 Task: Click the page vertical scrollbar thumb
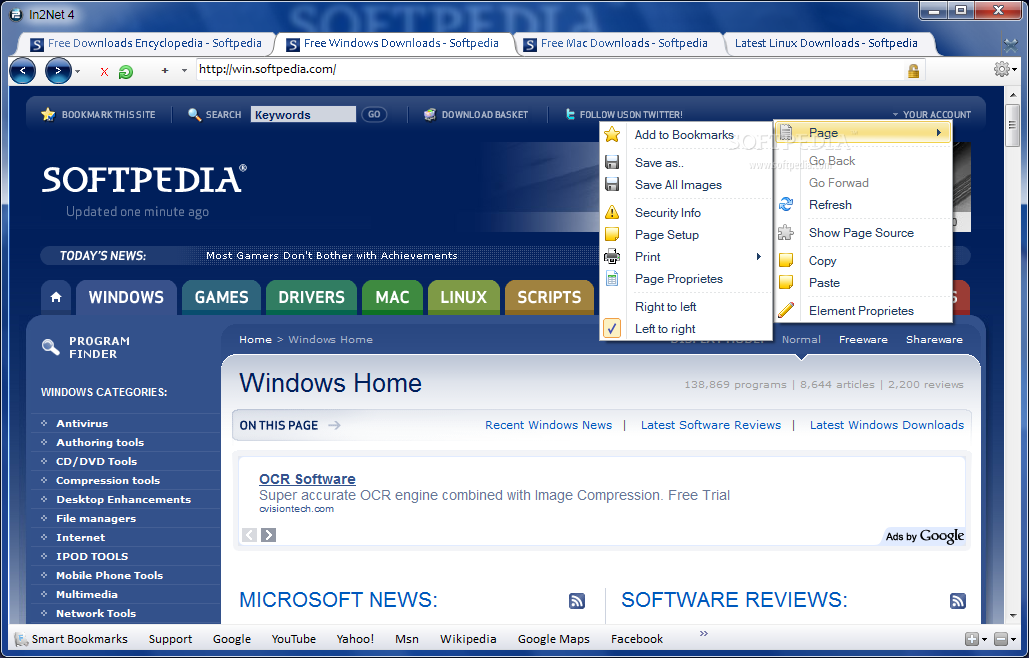point(1013,125)
